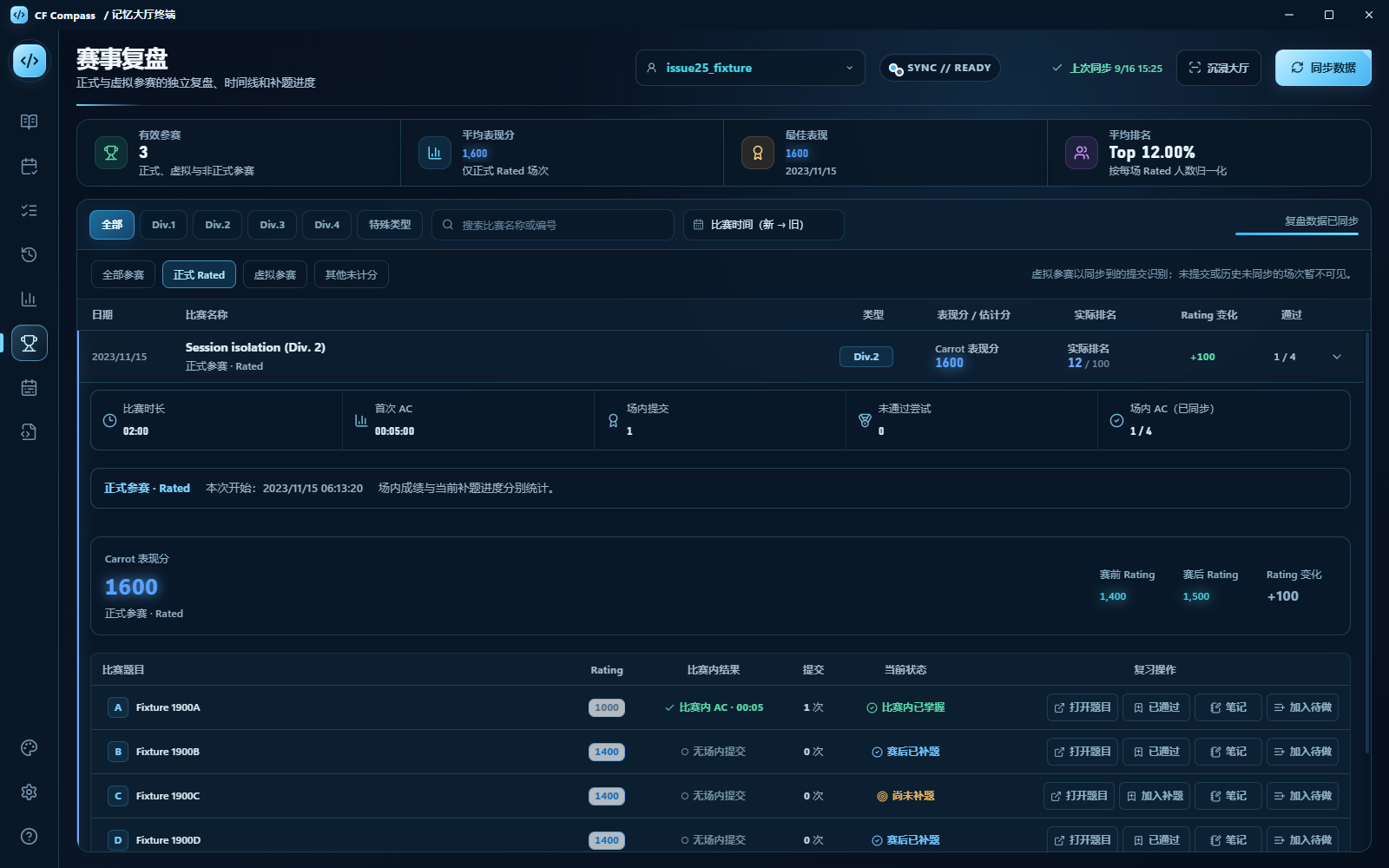This screenshot has width=1389, height=868.
Task: Open the 比赛时间 sort order dropdown
Action: (763, 225)
